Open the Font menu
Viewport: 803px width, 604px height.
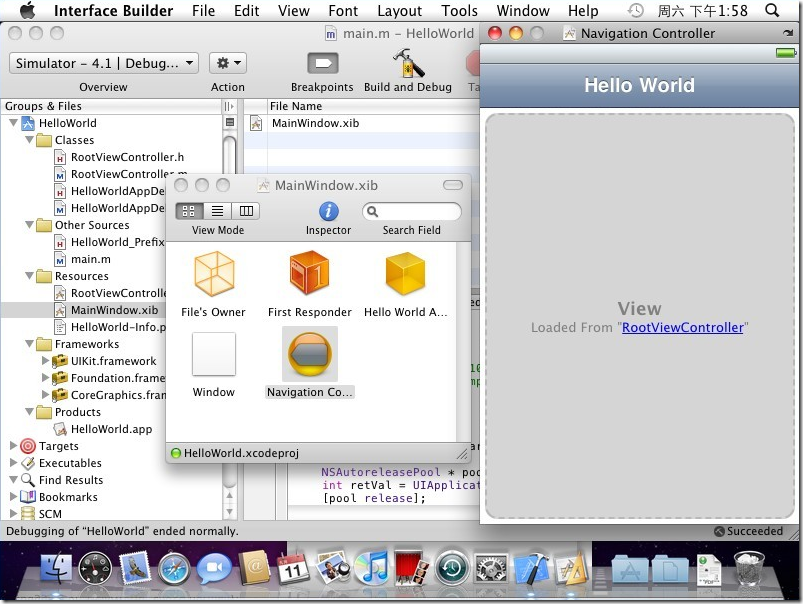[x=343, y=10]
